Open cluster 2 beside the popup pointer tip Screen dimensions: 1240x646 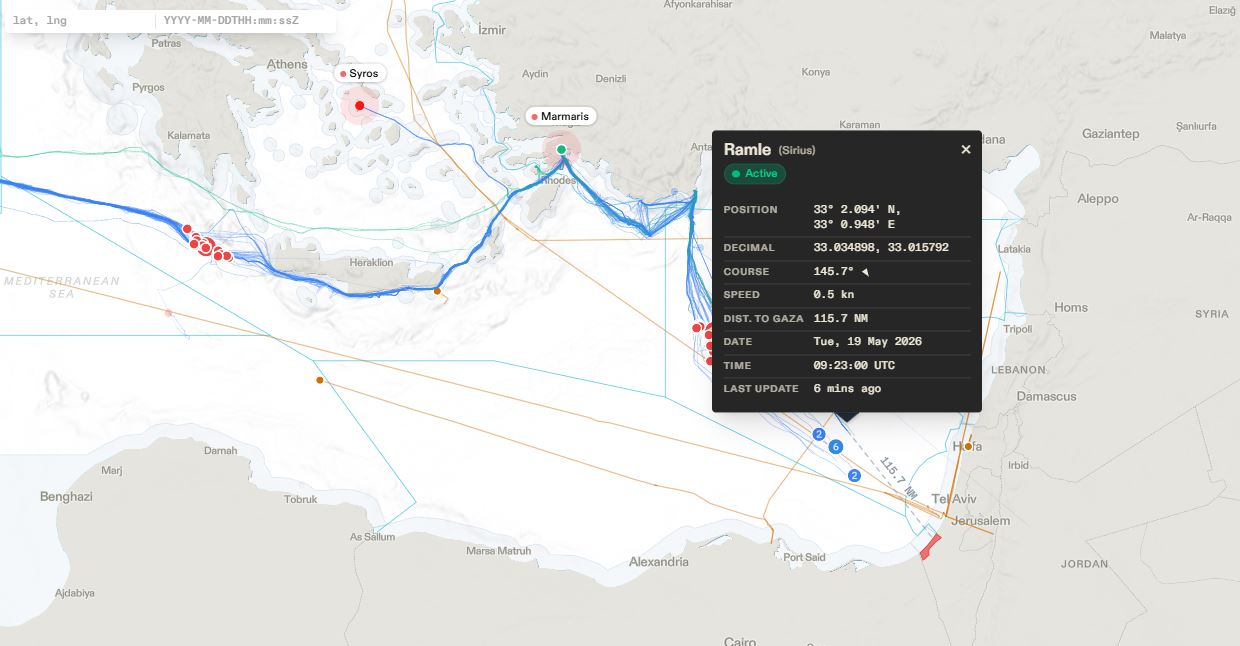point(819,434)
